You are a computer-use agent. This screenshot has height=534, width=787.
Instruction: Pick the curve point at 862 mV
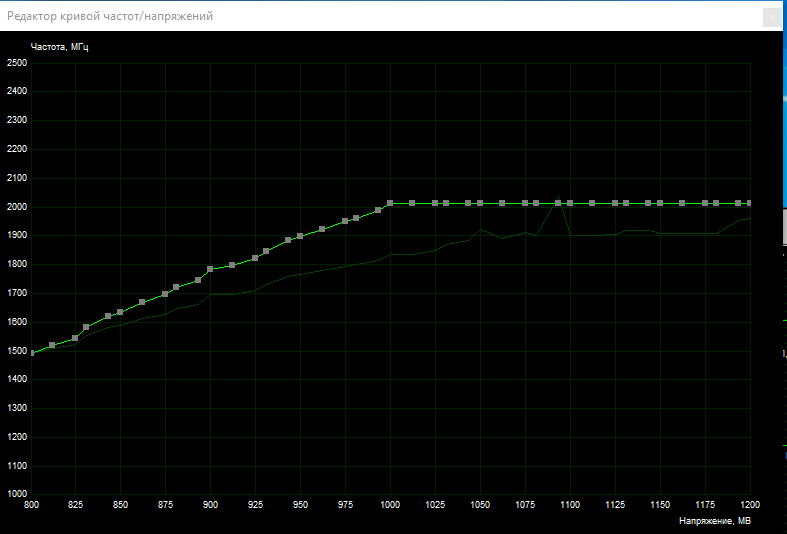point(142,302)
